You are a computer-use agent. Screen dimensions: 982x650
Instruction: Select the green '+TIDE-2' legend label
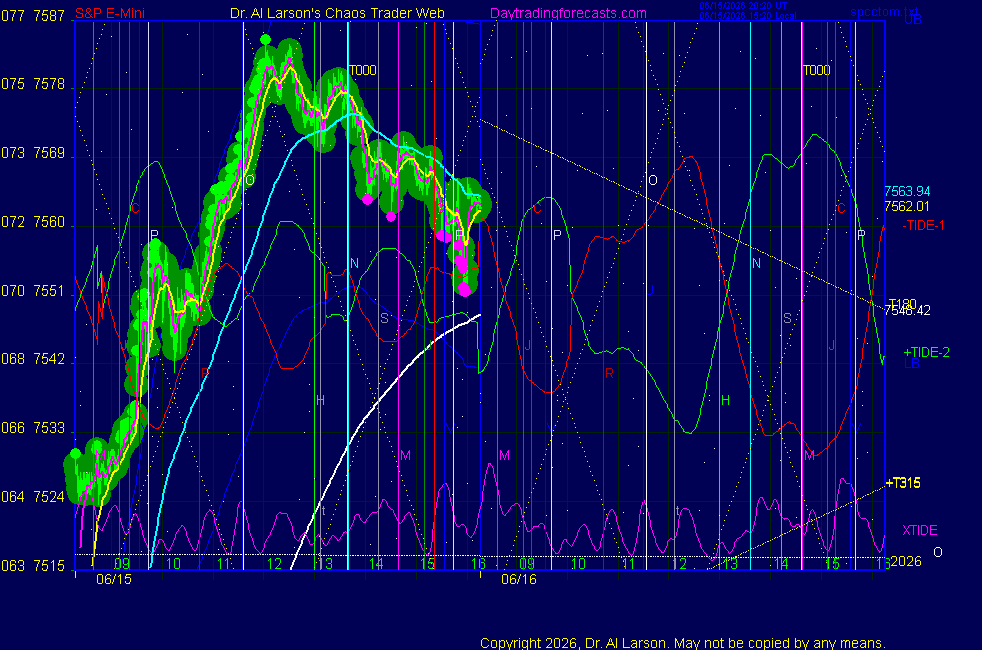926,352
